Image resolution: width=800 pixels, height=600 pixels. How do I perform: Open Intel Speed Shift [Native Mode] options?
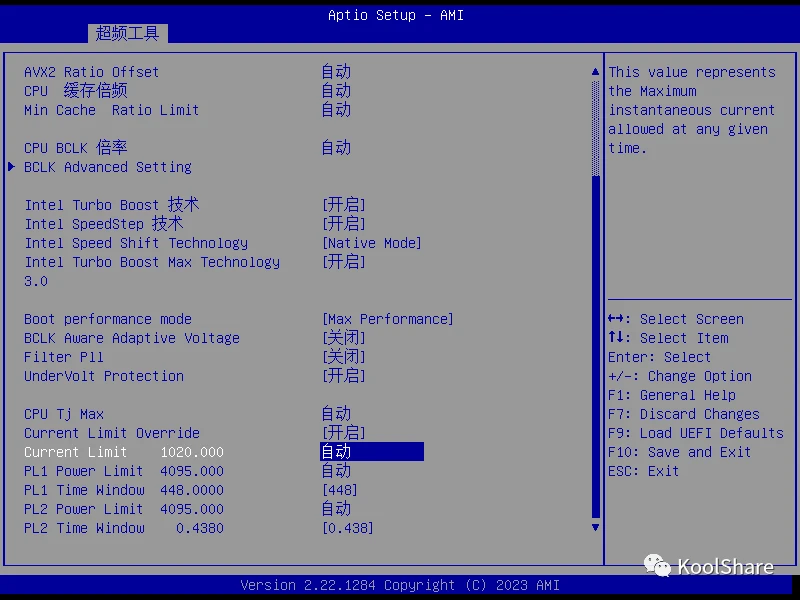click(x=372, y=243)
